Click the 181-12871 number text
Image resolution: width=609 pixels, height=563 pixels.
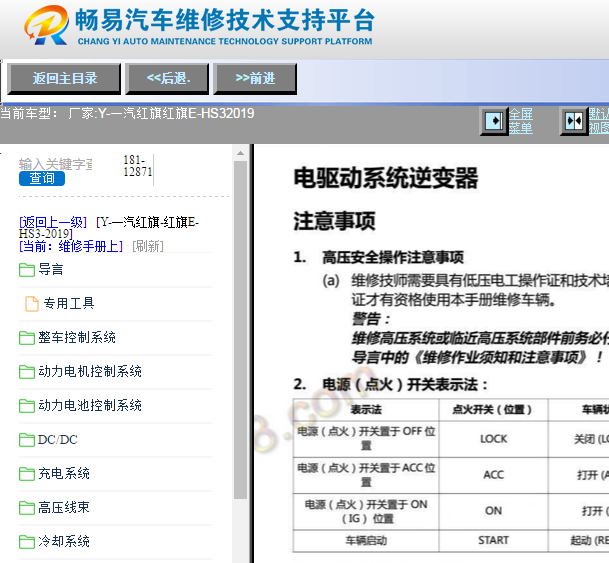coord(137,166)
